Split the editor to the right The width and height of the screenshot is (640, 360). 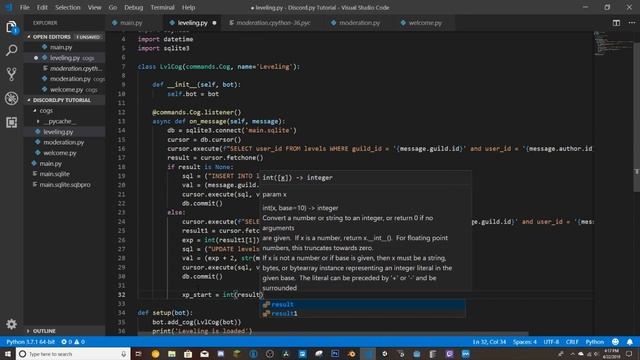pos(616,23)
